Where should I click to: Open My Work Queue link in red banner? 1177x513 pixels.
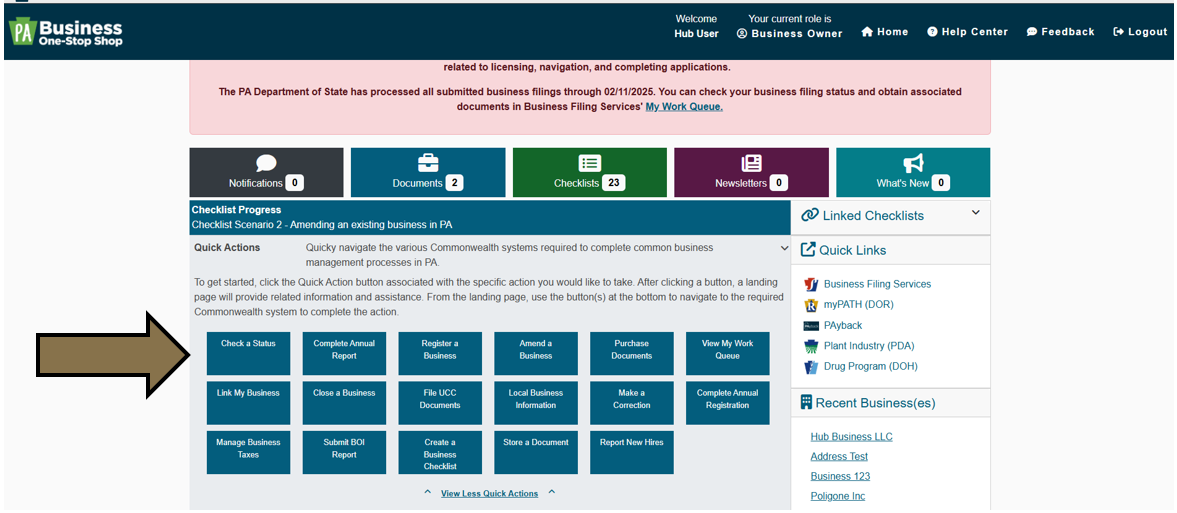(684, 107)
